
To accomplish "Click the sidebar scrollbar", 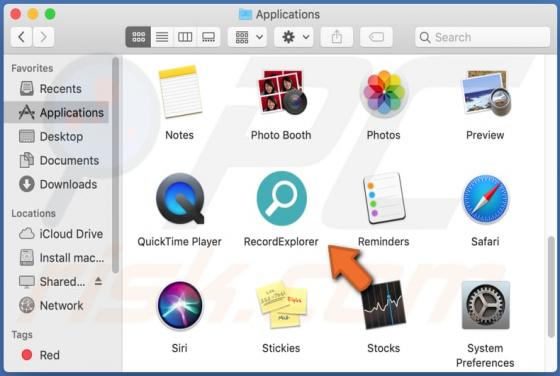I will pyautogui.click(x=115, y=165).
